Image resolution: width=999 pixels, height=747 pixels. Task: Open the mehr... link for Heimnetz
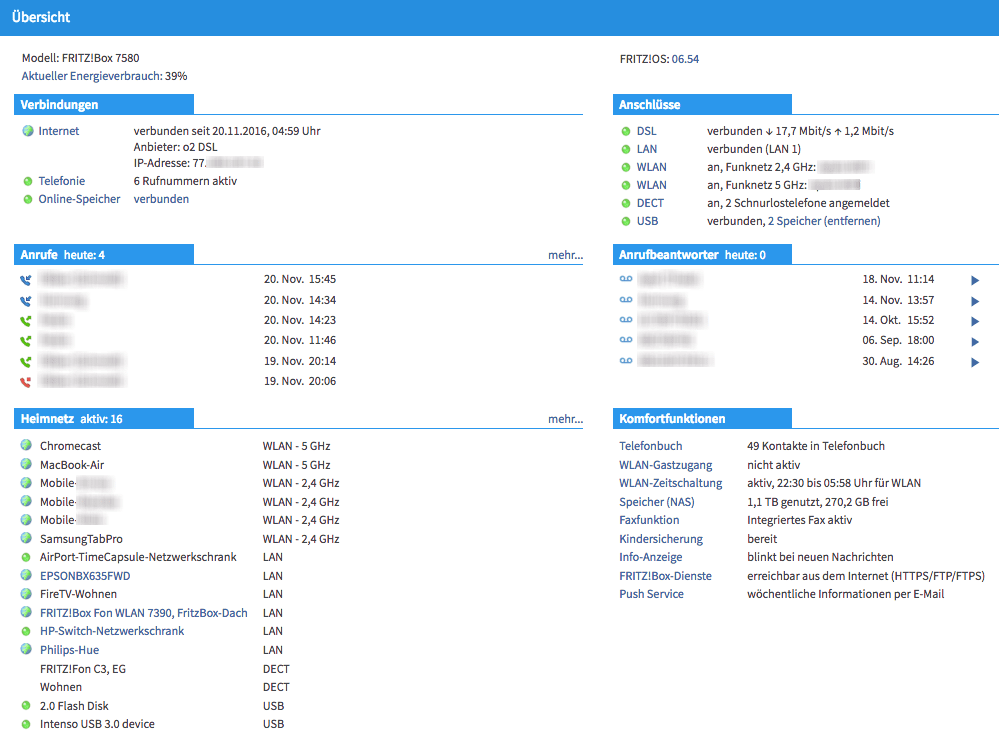(565, 419)
